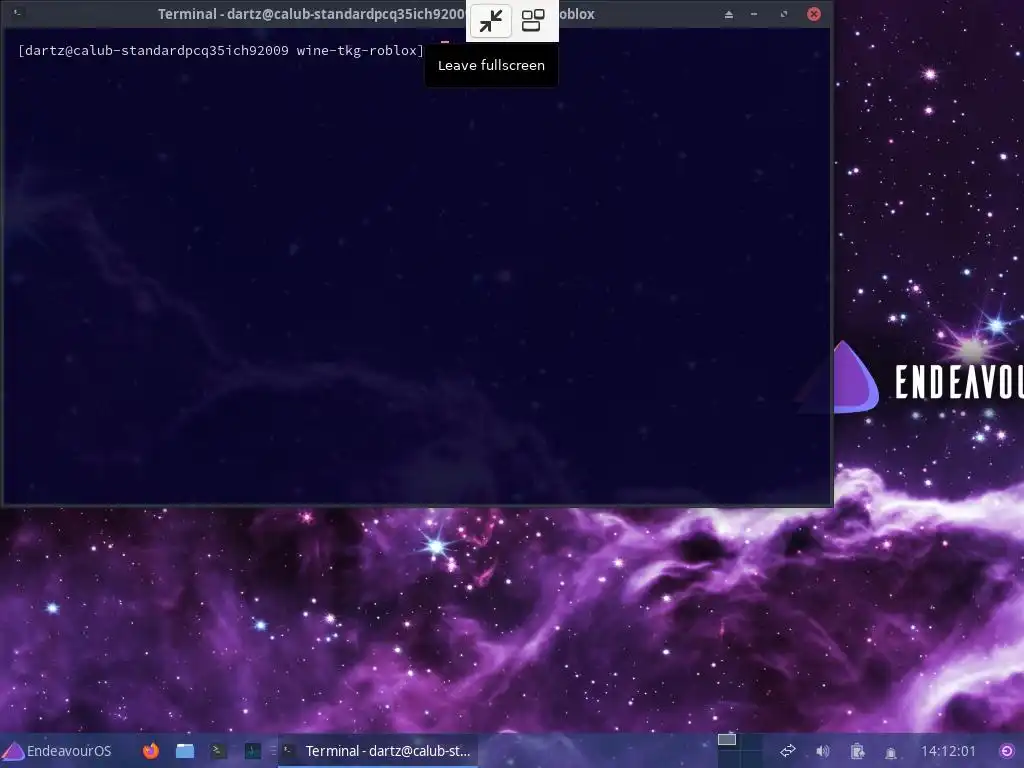
Task: Select the Terminal window button in taskbar
Action: point(378,751)
